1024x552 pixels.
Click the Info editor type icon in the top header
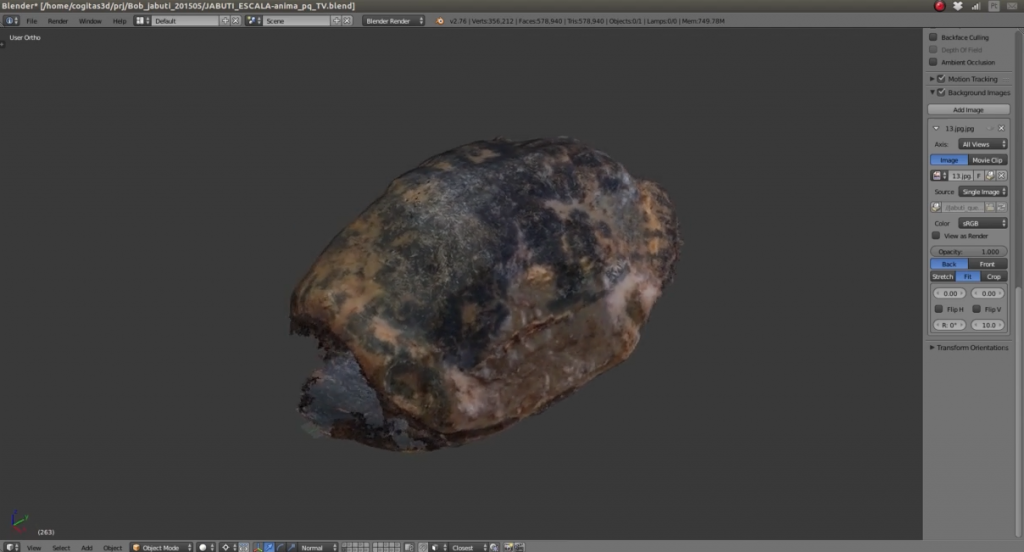(x=11, y=21)
